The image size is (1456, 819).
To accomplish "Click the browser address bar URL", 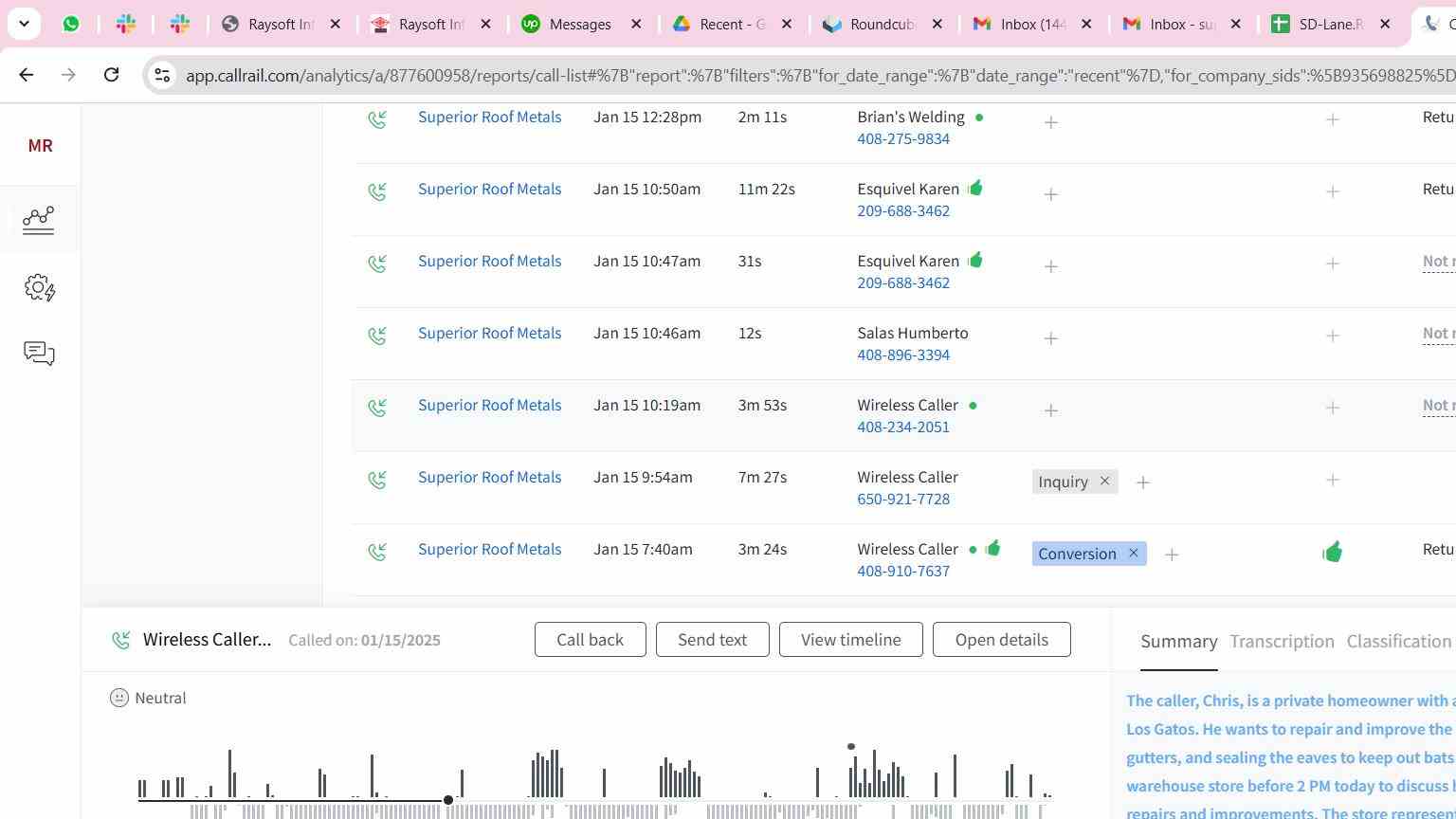I will click(x=820, y=75).
